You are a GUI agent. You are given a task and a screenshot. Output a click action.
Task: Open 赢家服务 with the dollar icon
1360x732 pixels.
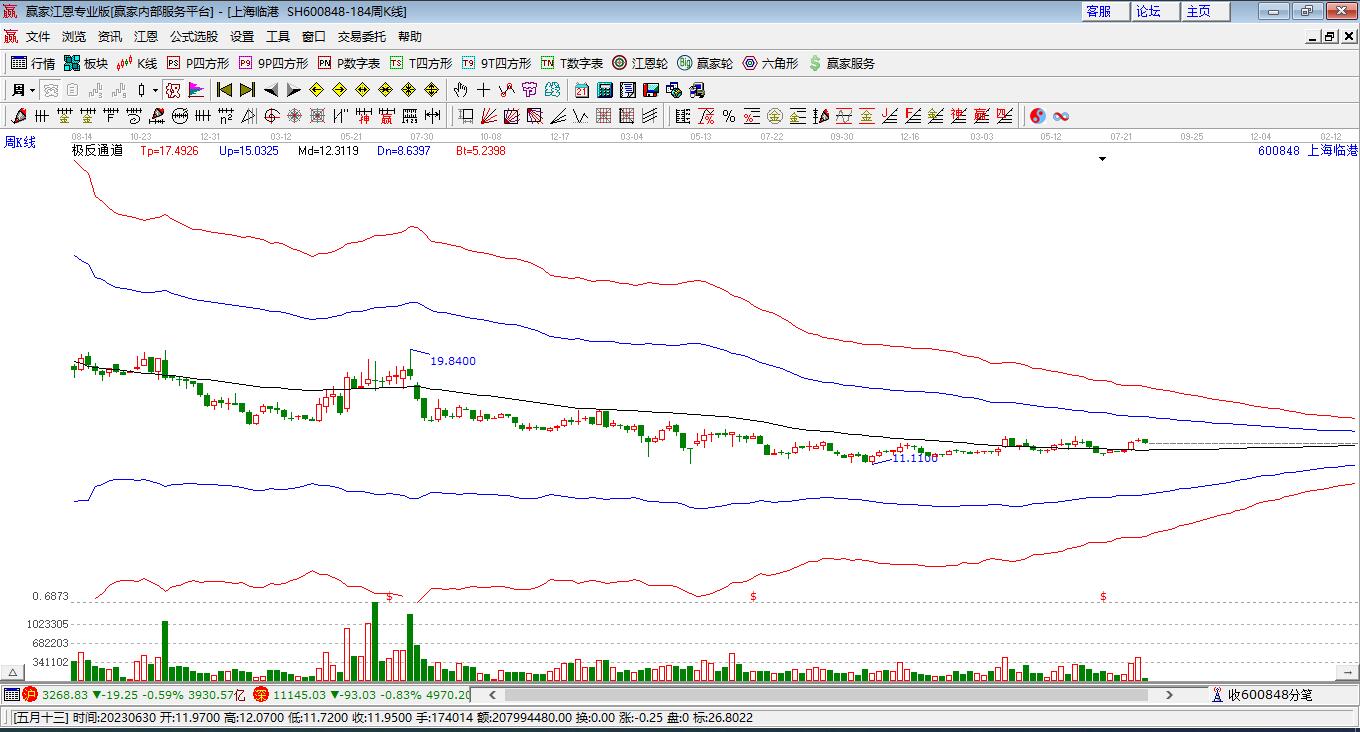[841, 63]
